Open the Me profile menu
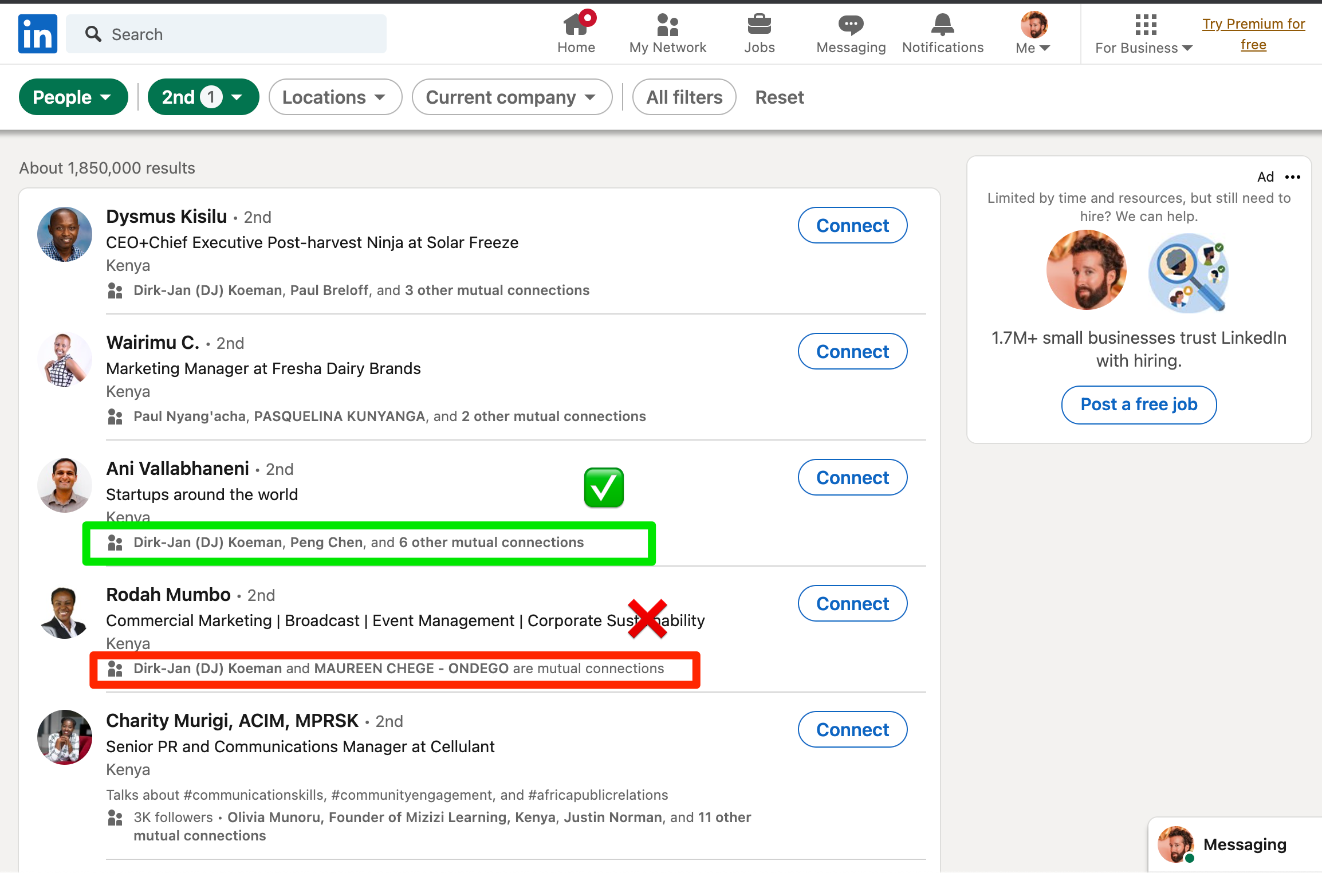 (x=1034, y=34)
